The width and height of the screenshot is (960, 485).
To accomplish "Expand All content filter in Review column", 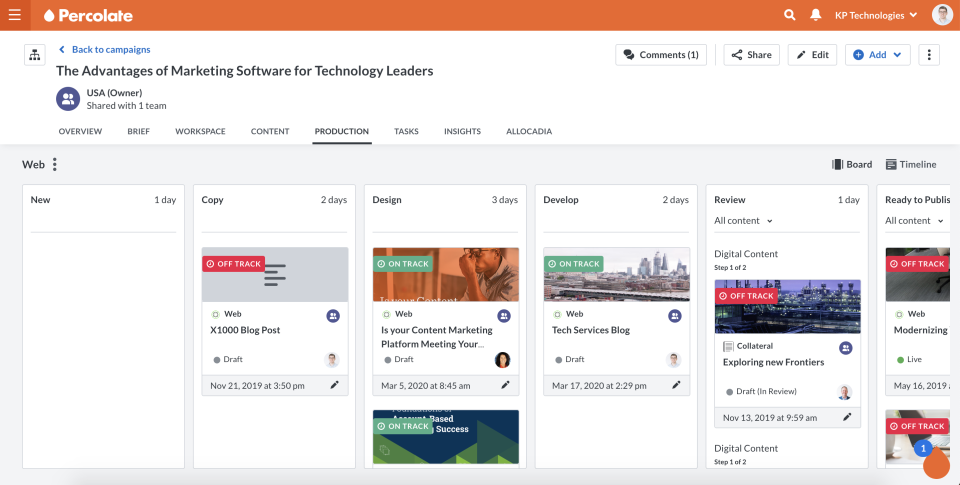I will [743, 221].
